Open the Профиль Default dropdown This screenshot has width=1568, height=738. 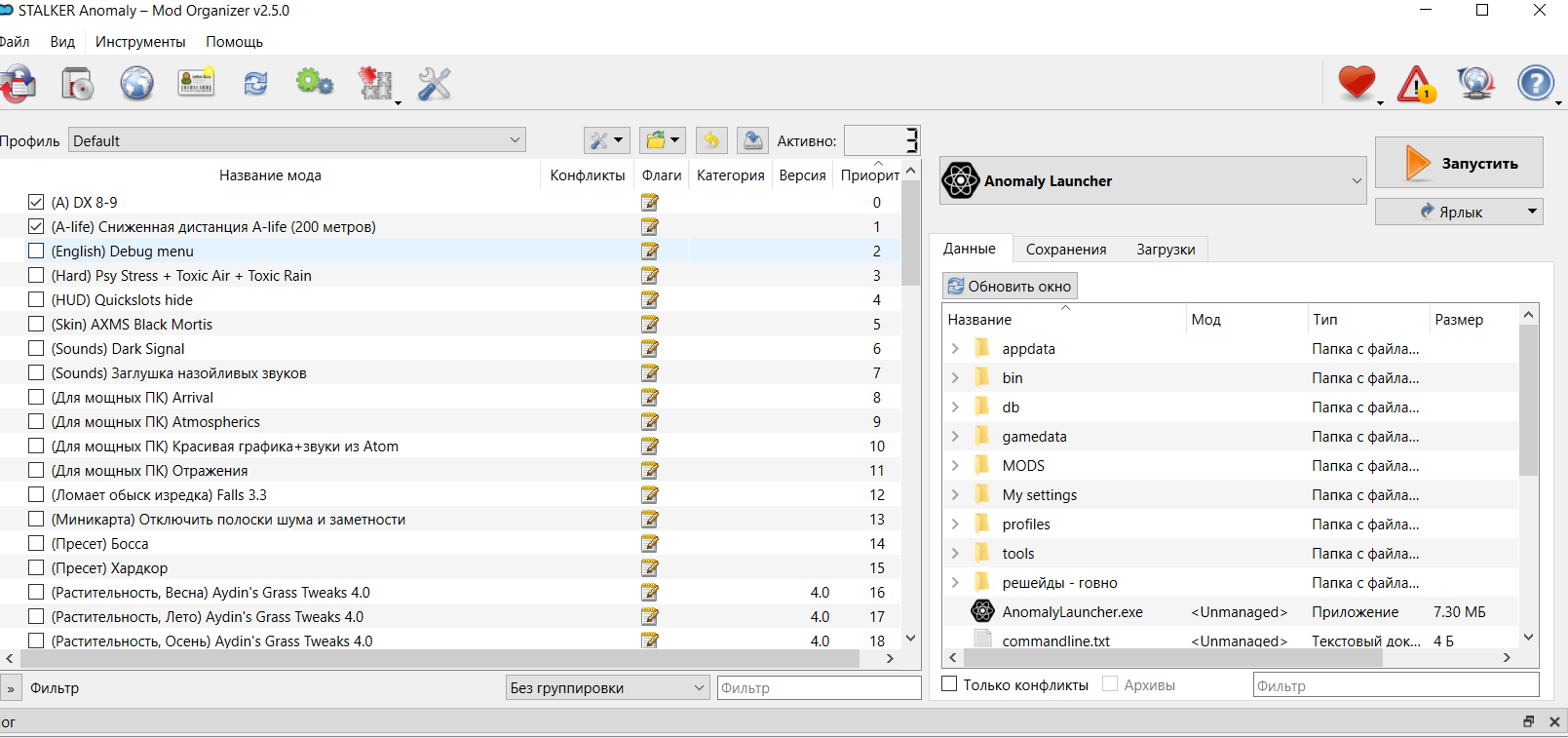pos(298,140)
